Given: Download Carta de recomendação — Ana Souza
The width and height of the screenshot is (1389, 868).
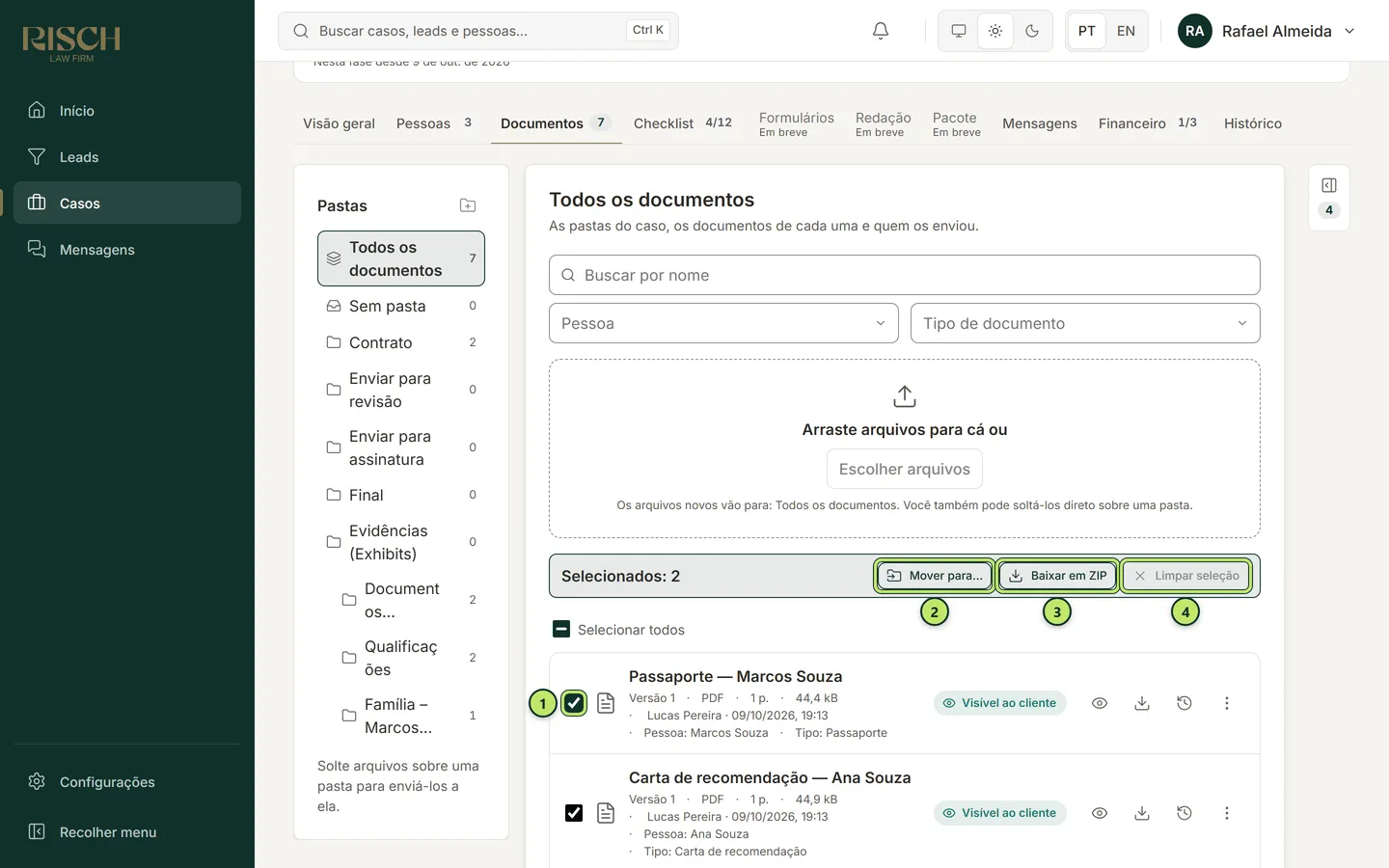Looking at the screenshot, I should coord(1142,813).
